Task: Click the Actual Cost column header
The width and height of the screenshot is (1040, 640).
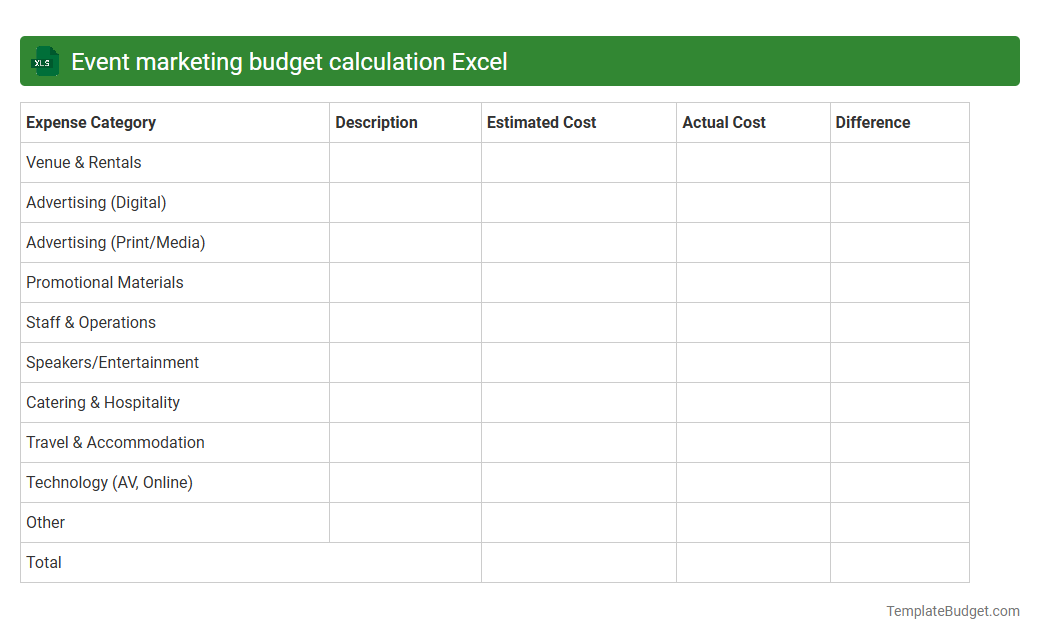Action: (x=723, y=122)
